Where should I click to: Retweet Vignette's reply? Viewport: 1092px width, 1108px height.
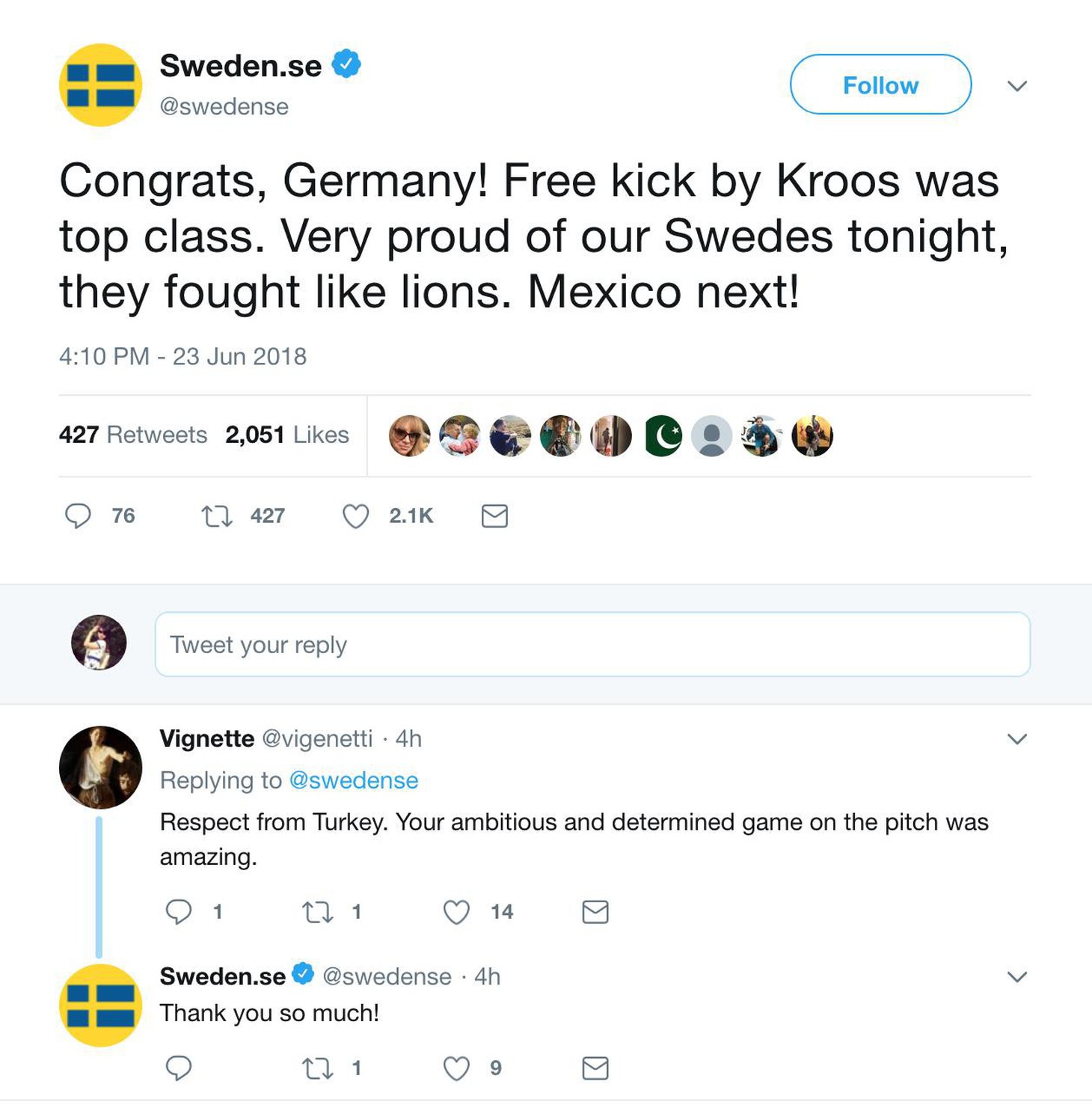pos(317,912)
